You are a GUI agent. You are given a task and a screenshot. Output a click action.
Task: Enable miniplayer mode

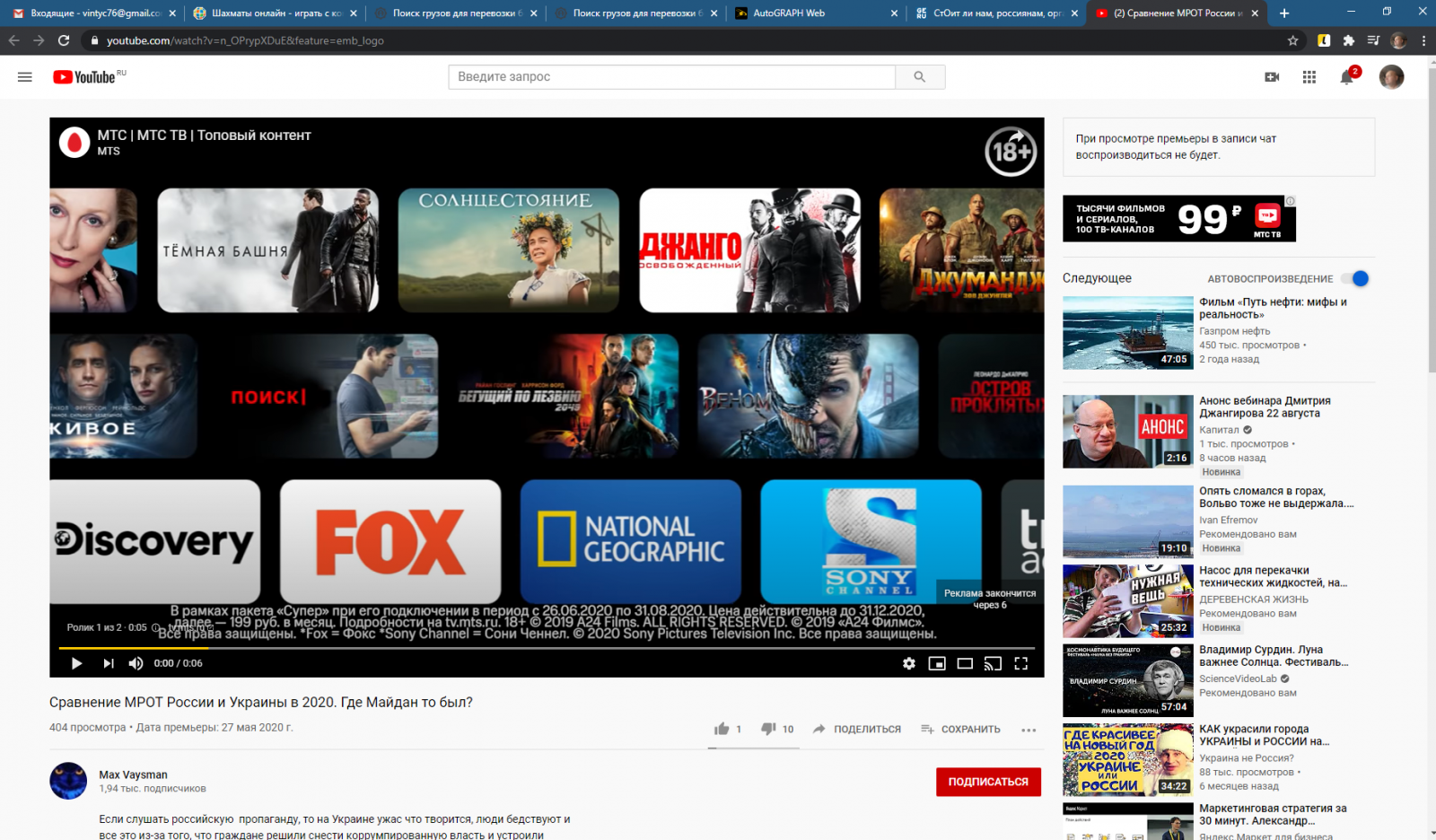(937, 663)
